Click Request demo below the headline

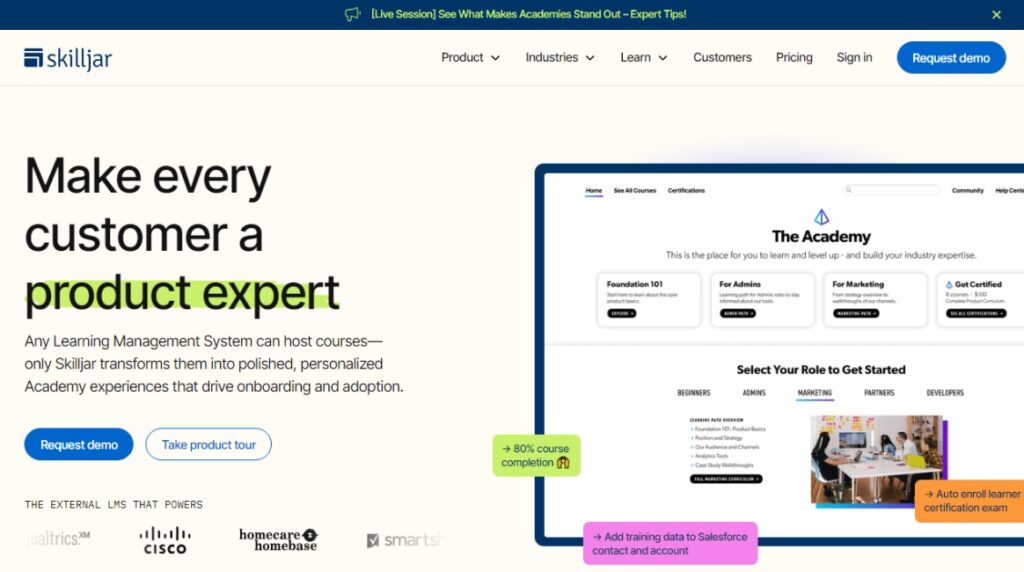click(79, 444)
